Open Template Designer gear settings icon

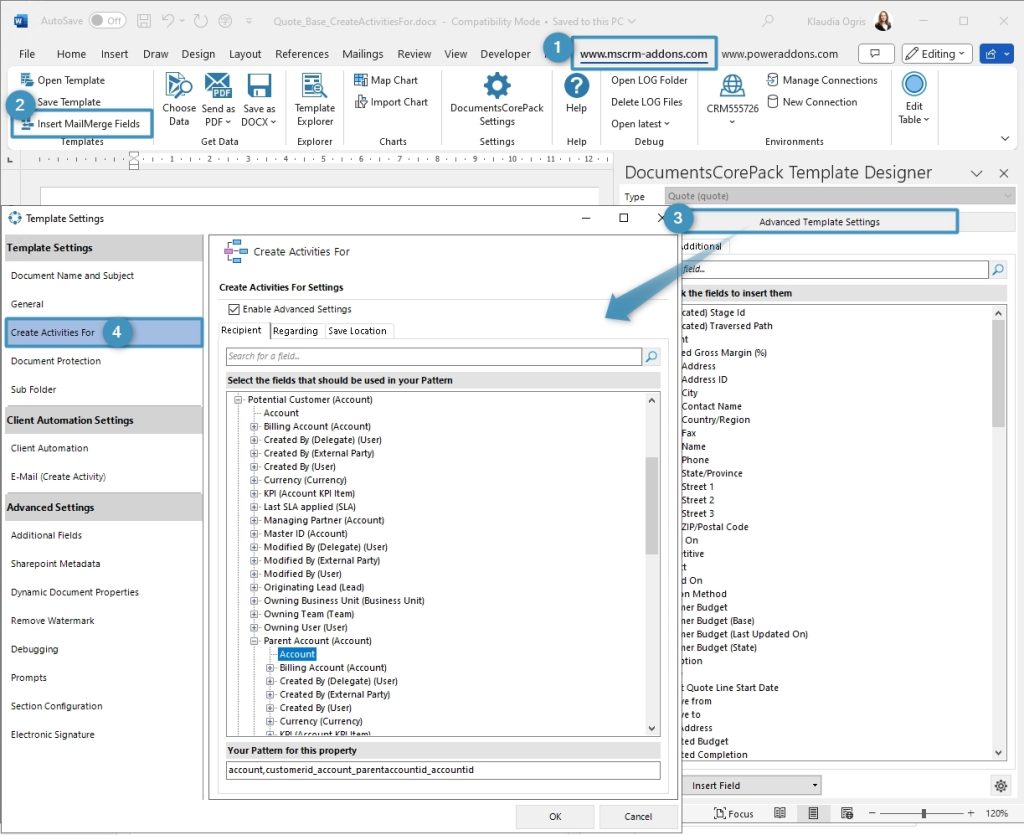1000,785
